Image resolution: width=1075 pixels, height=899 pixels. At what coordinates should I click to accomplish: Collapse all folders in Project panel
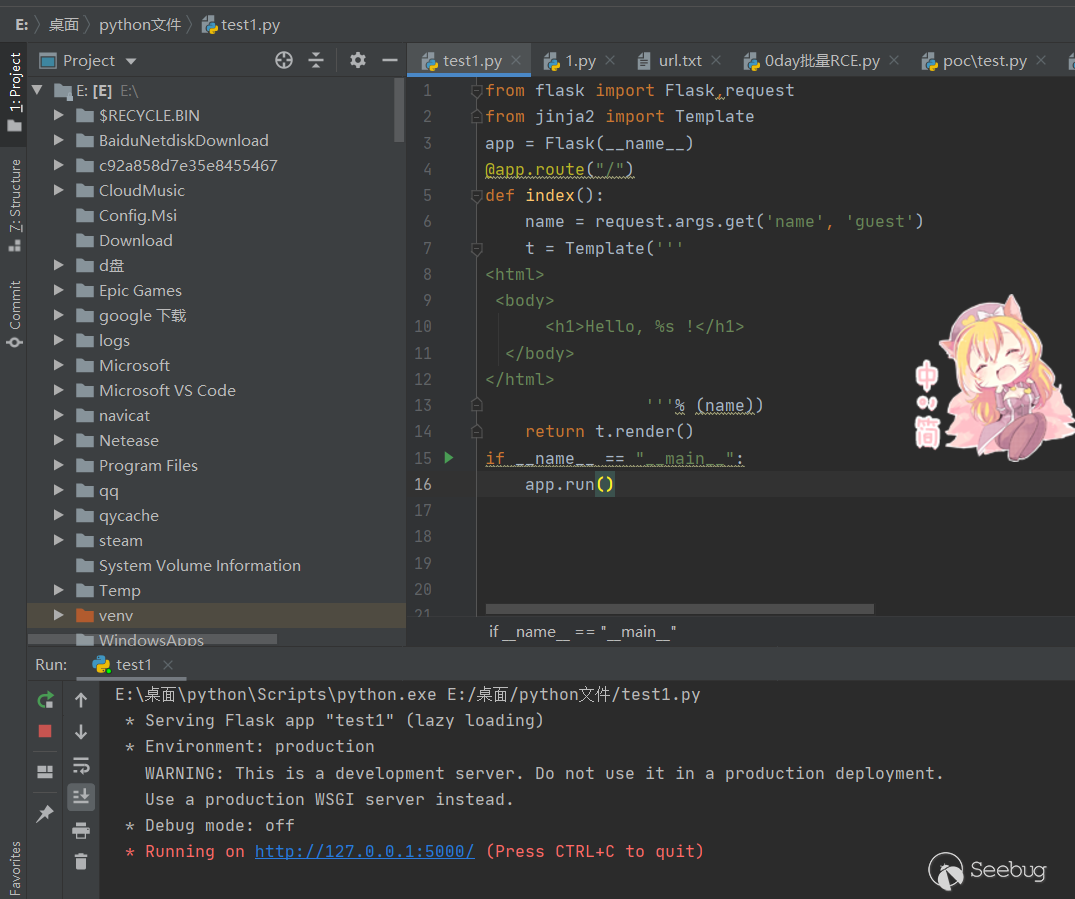pyautogui.click(x=316, y=61)
